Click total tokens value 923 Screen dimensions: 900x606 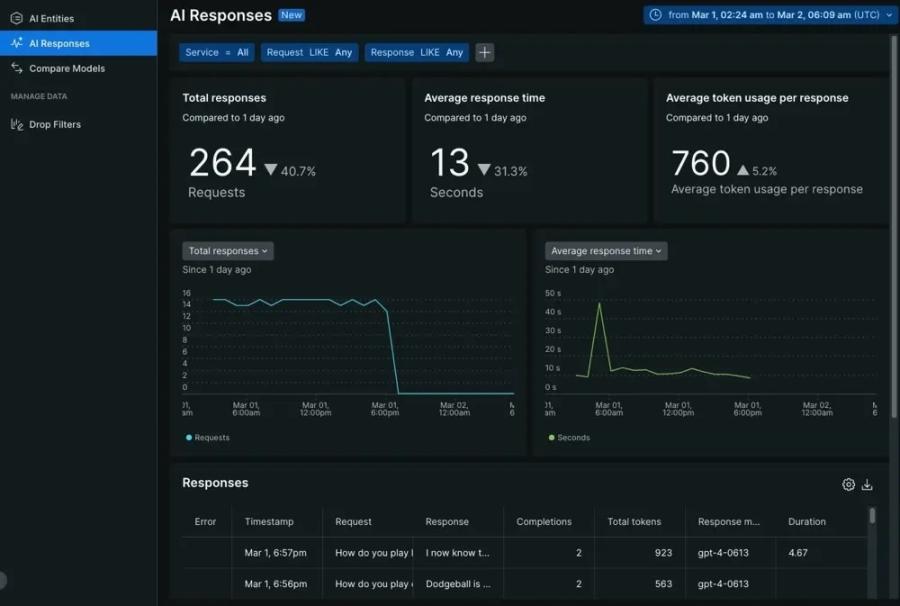tap(663, 553)
